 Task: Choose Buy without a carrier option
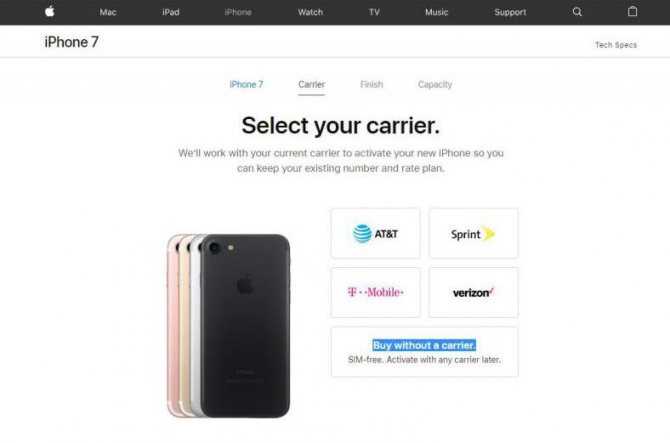(424, 352)
